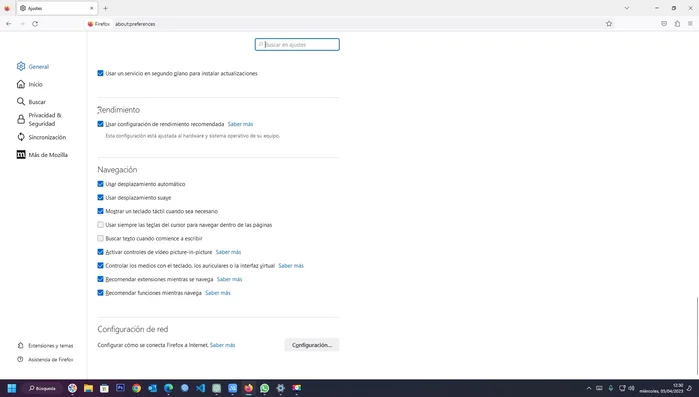Go to the Inicio settings section
This screenshot has height=397, width=699.
[30, 84]
